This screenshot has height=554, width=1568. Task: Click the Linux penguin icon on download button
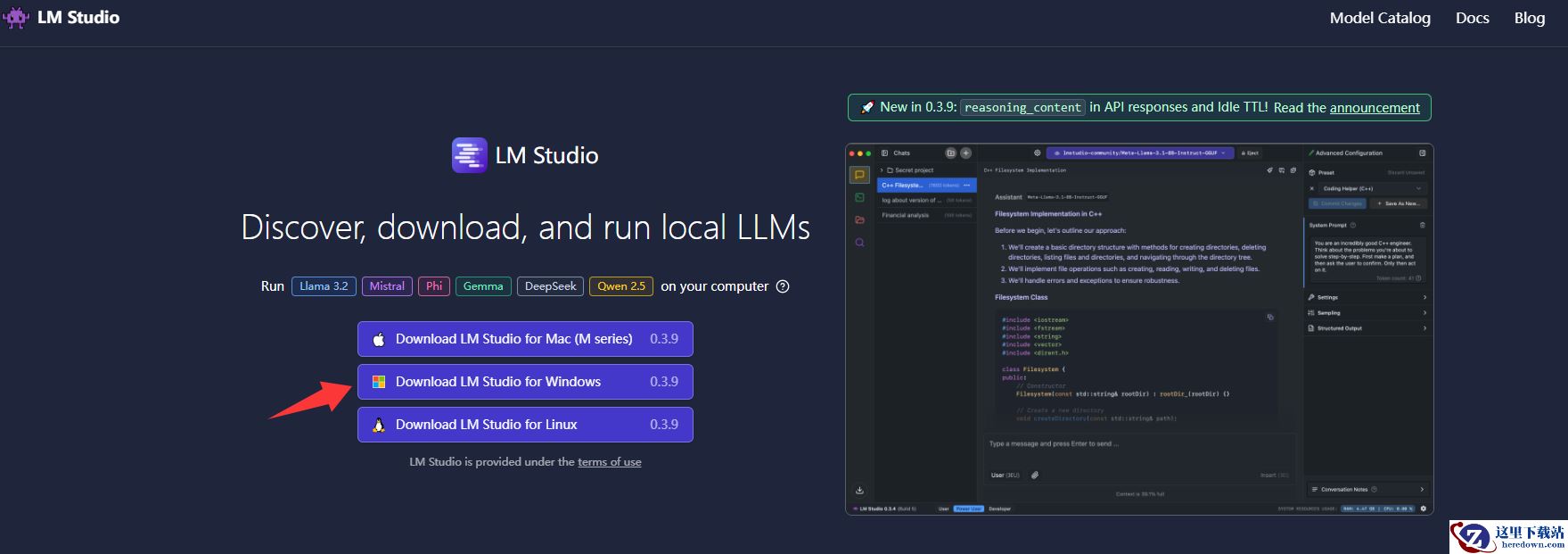[378, 425]
